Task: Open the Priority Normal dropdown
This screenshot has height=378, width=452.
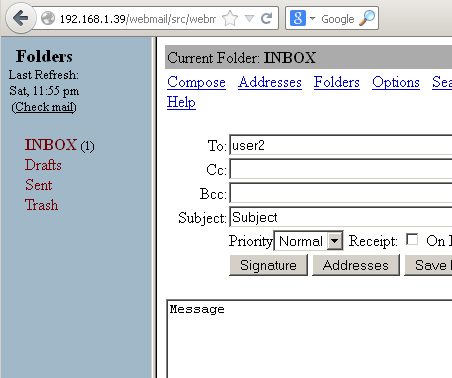Action: pos(308,241)
